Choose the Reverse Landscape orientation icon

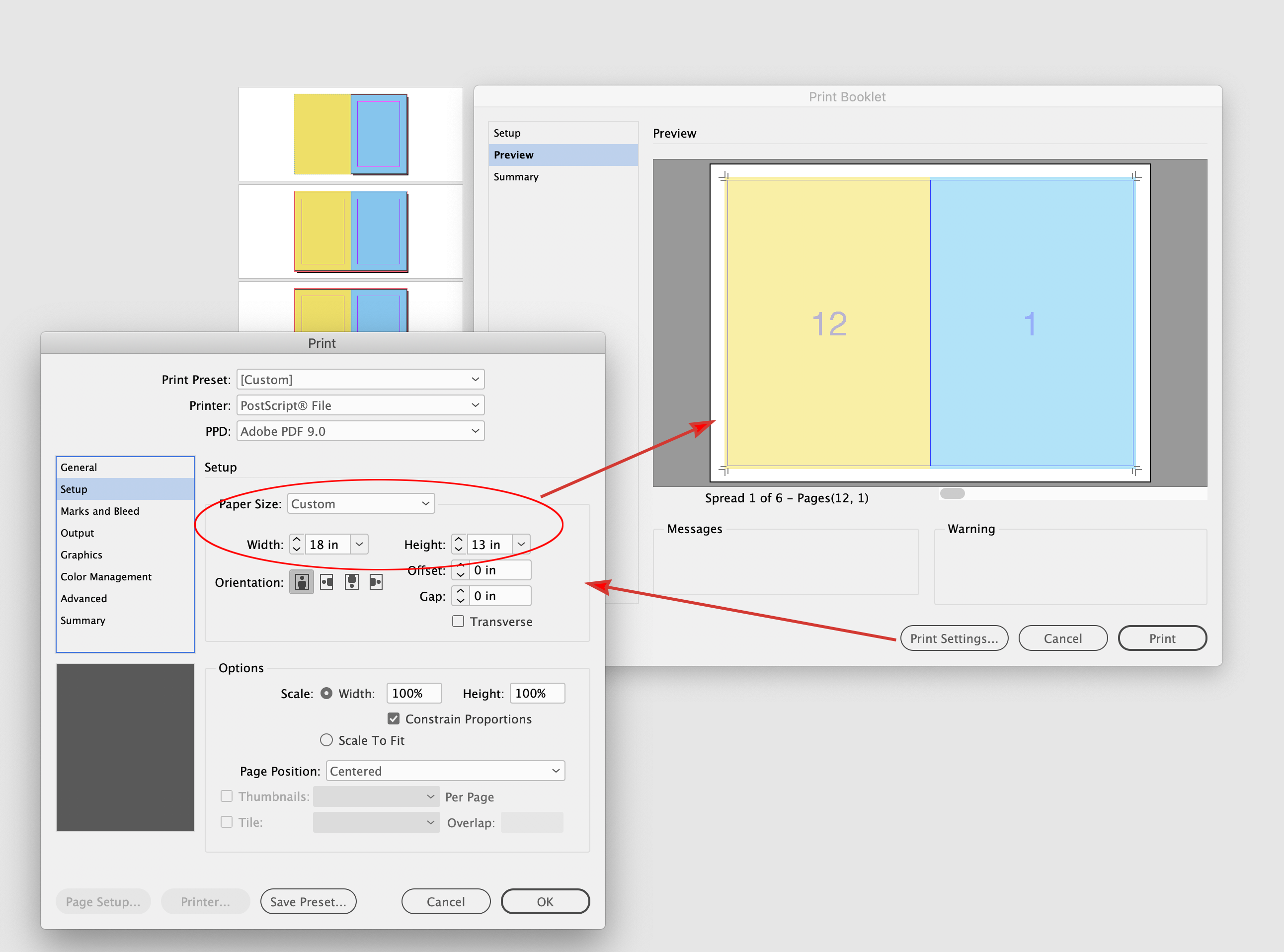click(x=376, y=582)
